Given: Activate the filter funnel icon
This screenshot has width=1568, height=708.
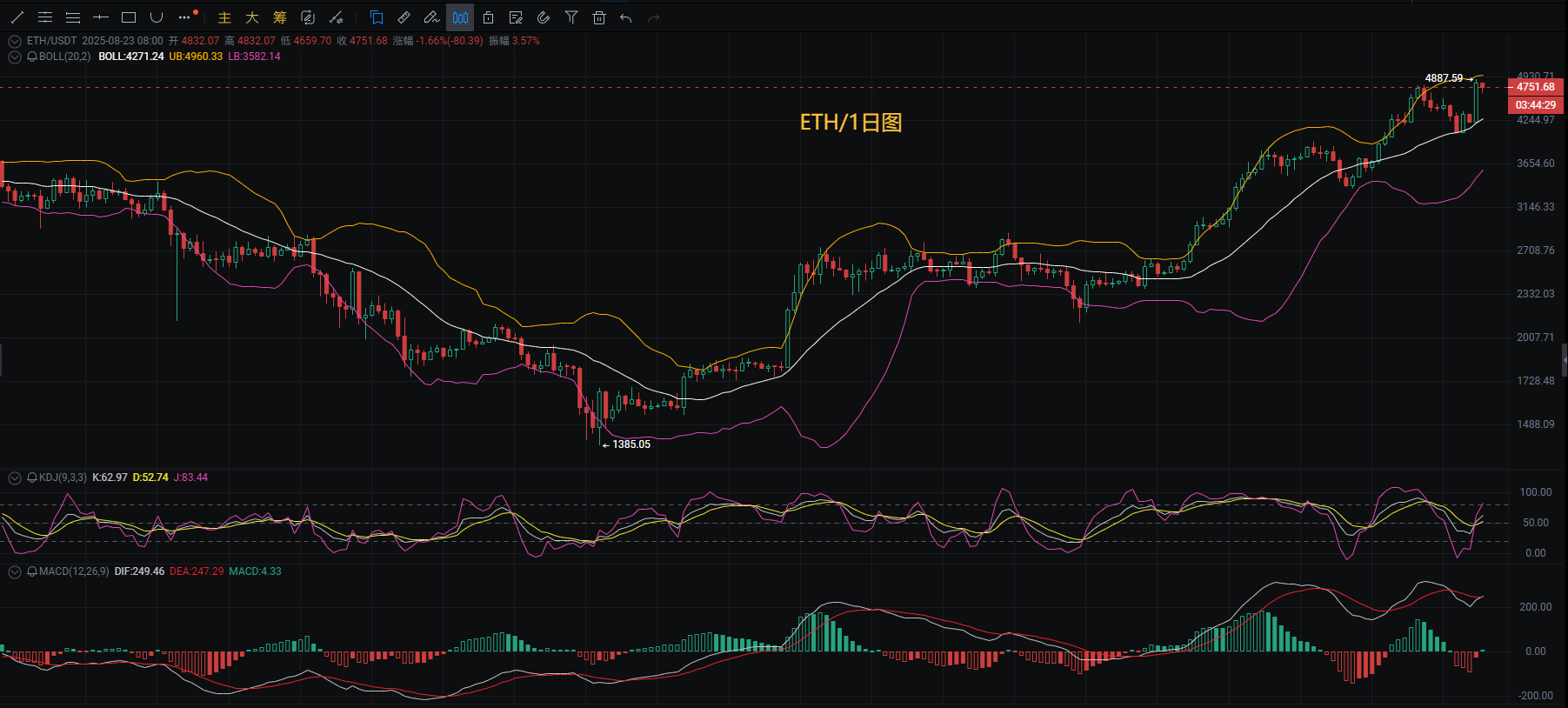Looking at the screenshot, I should (x=571, y=17).
